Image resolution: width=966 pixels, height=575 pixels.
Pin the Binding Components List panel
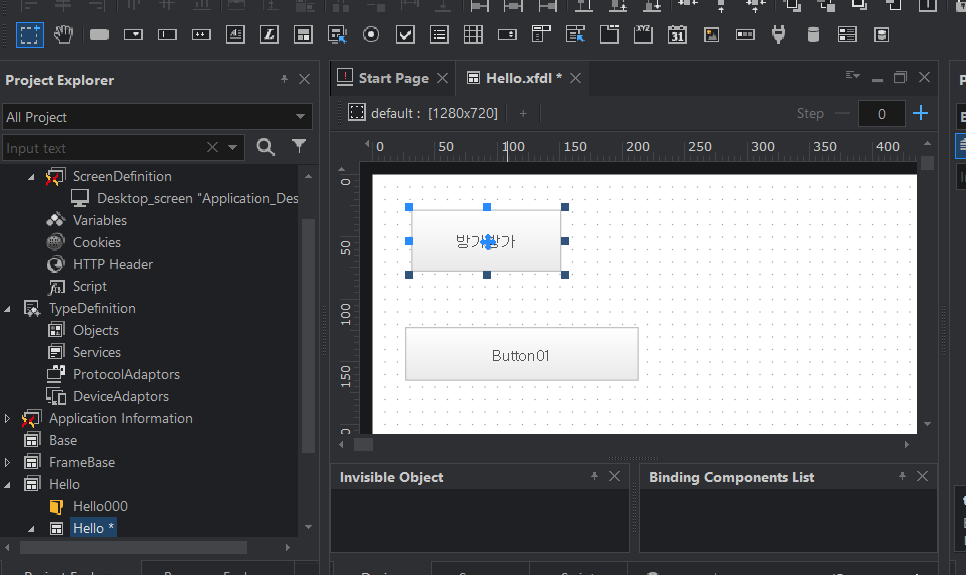click(x=902, y=476)
